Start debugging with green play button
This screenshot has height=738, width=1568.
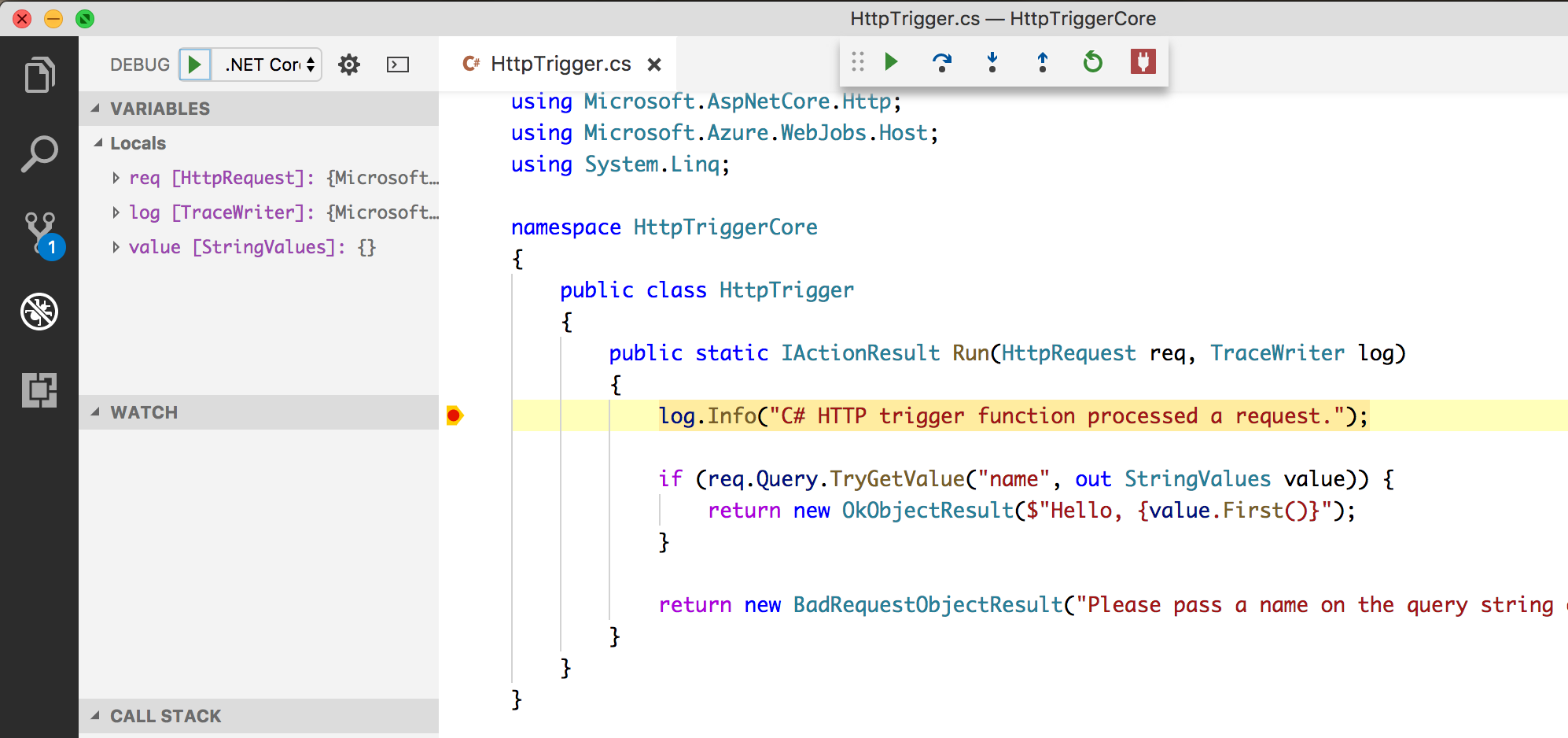pyautogui.click(x=195, y=65)
